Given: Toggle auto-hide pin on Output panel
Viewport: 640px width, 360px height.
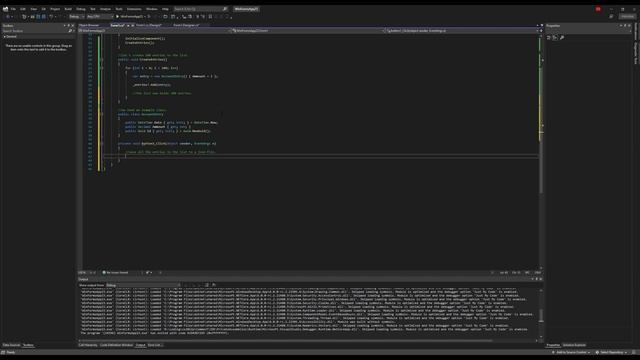Looking at the screenshot, I should click(537, 279).
